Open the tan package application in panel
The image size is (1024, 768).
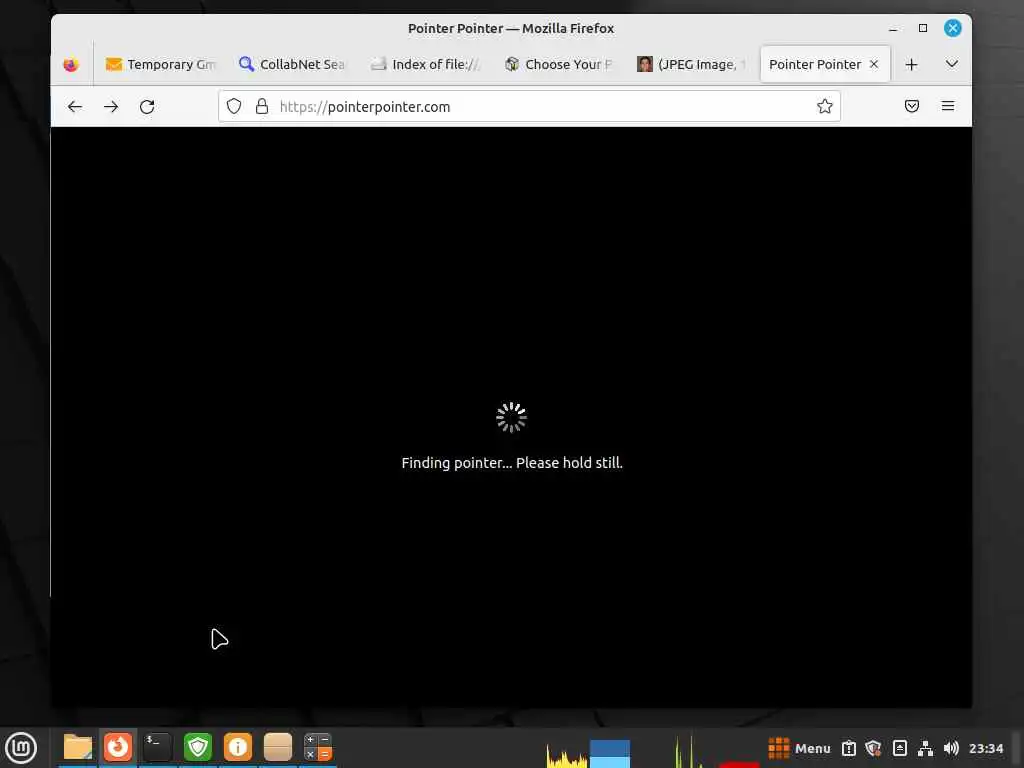[x=278, y=747]
